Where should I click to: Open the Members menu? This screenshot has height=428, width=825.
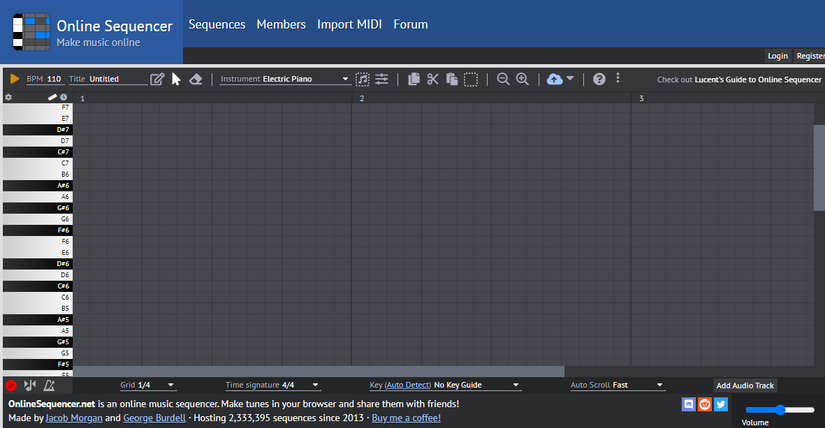[281, 25]
